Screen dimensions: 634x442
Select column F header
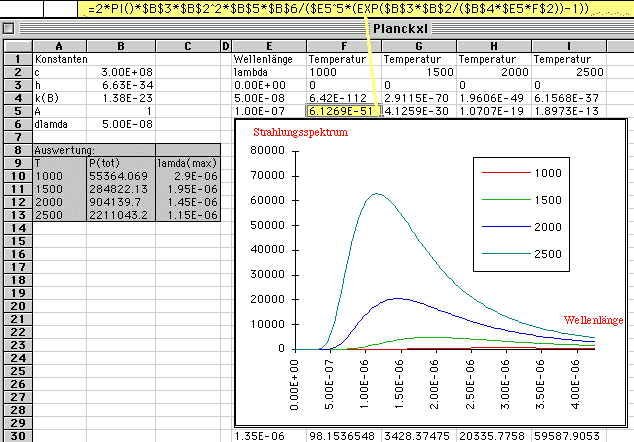(x=344, y=46)
